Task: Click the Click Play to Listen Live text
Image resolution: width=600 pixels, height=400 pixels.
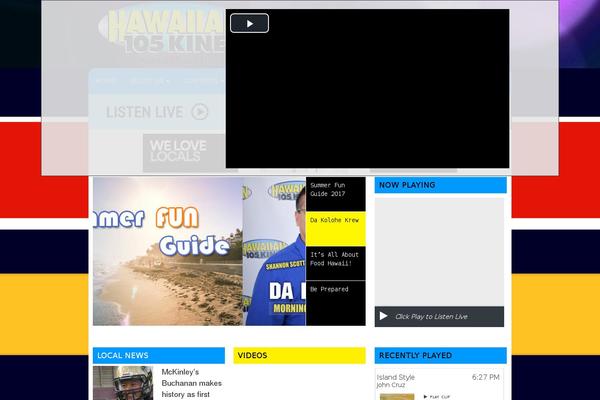Action: (431, 317)
